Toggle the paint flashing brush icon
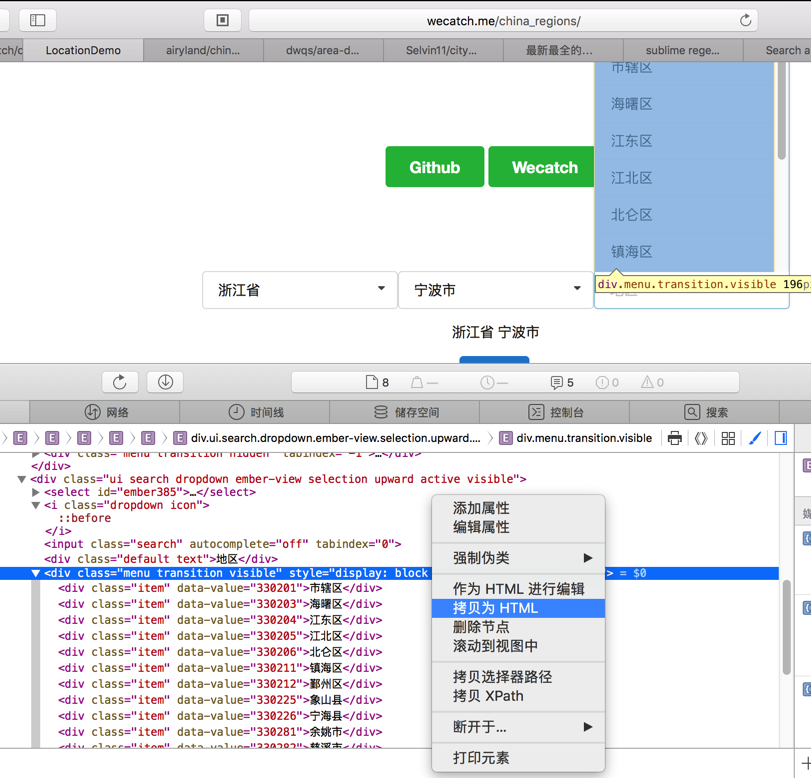 click(x=755, y=438)
